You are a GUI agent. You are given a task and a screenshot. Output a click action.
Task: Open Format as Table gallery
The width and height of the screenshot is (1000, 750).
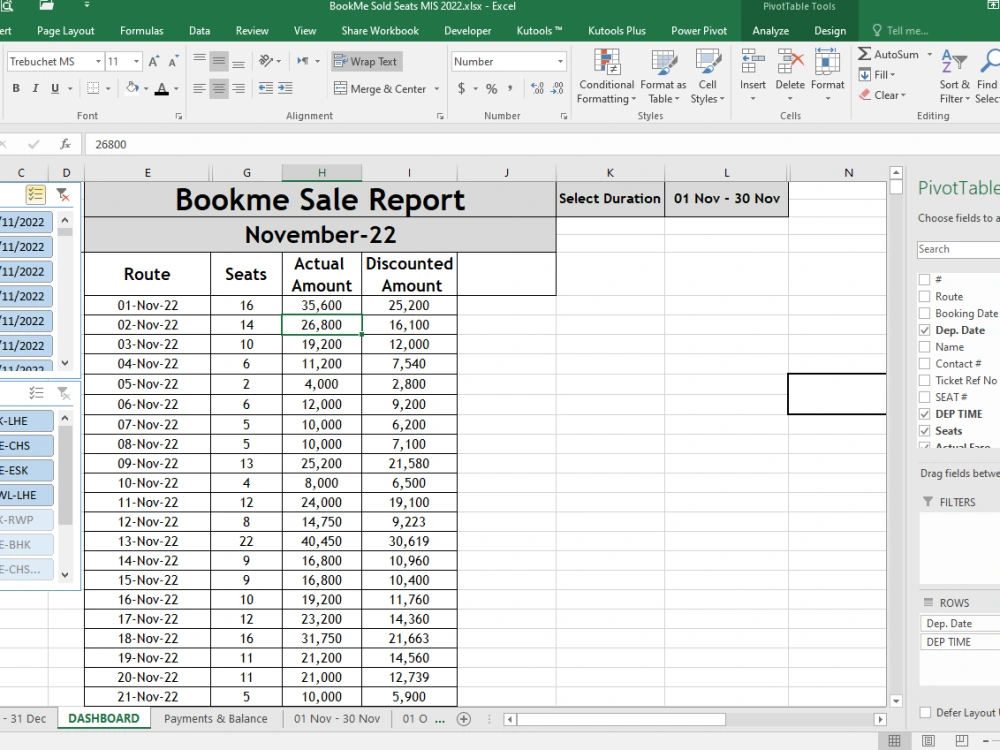tap(663, 77)
